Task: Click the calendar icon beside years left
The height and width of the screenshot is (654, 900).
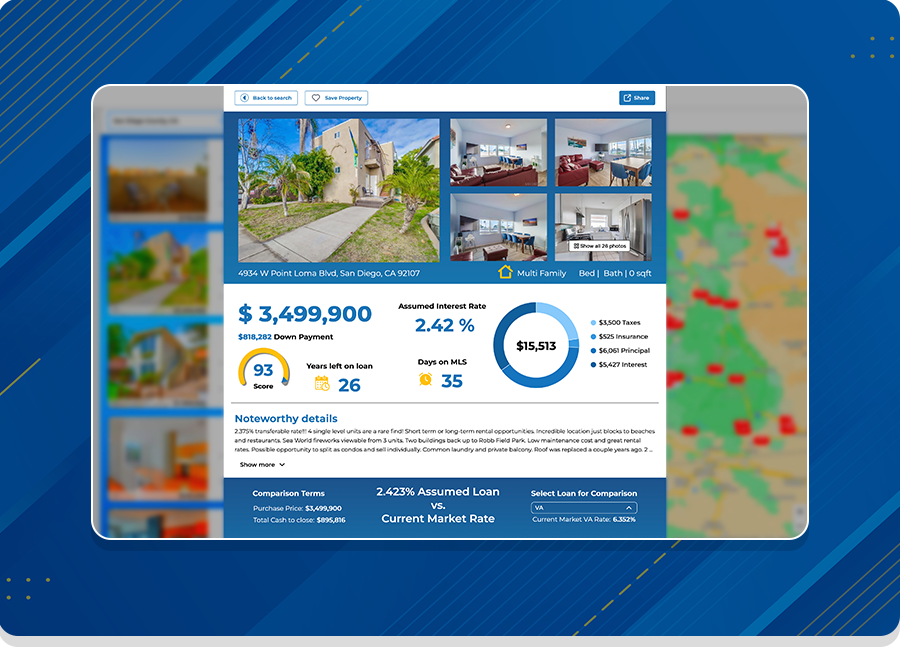Action: (322, 383)
